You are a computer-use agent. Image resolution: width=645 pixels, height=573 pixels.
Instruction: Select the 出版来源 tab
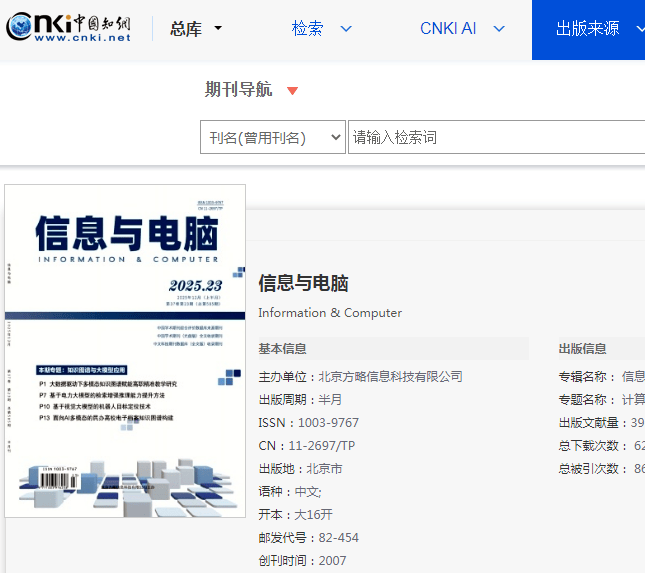point(588,29)
